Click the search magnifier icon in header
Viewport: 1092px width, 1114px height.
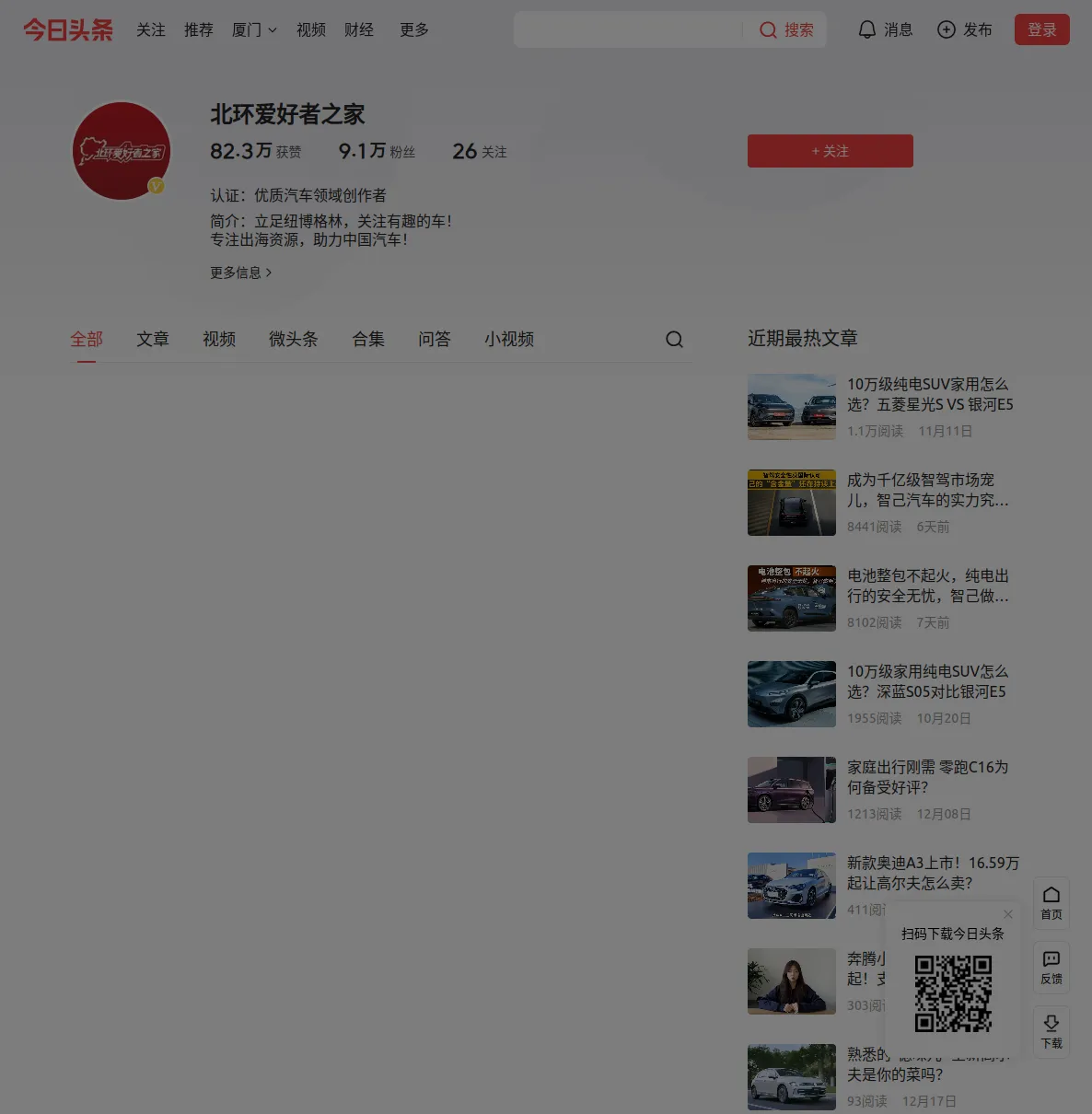768,30
